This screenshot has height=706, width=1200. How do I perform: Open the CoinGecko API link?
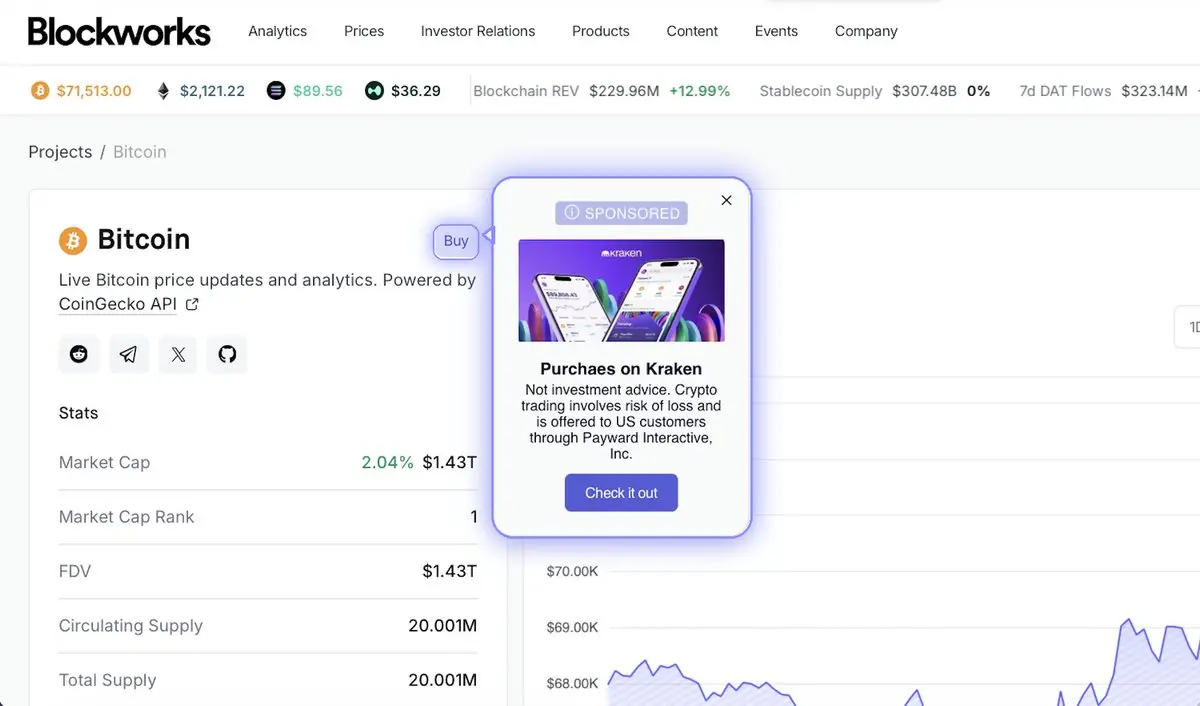click(x=118, y=304)
